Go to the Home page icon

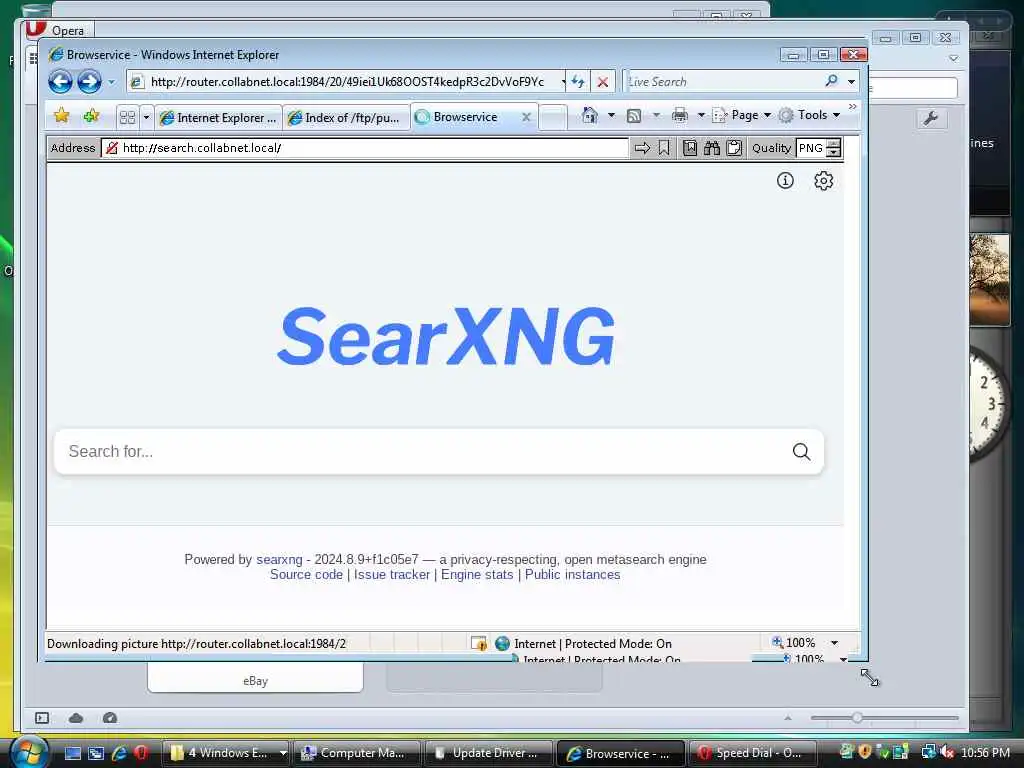[590, 116]
